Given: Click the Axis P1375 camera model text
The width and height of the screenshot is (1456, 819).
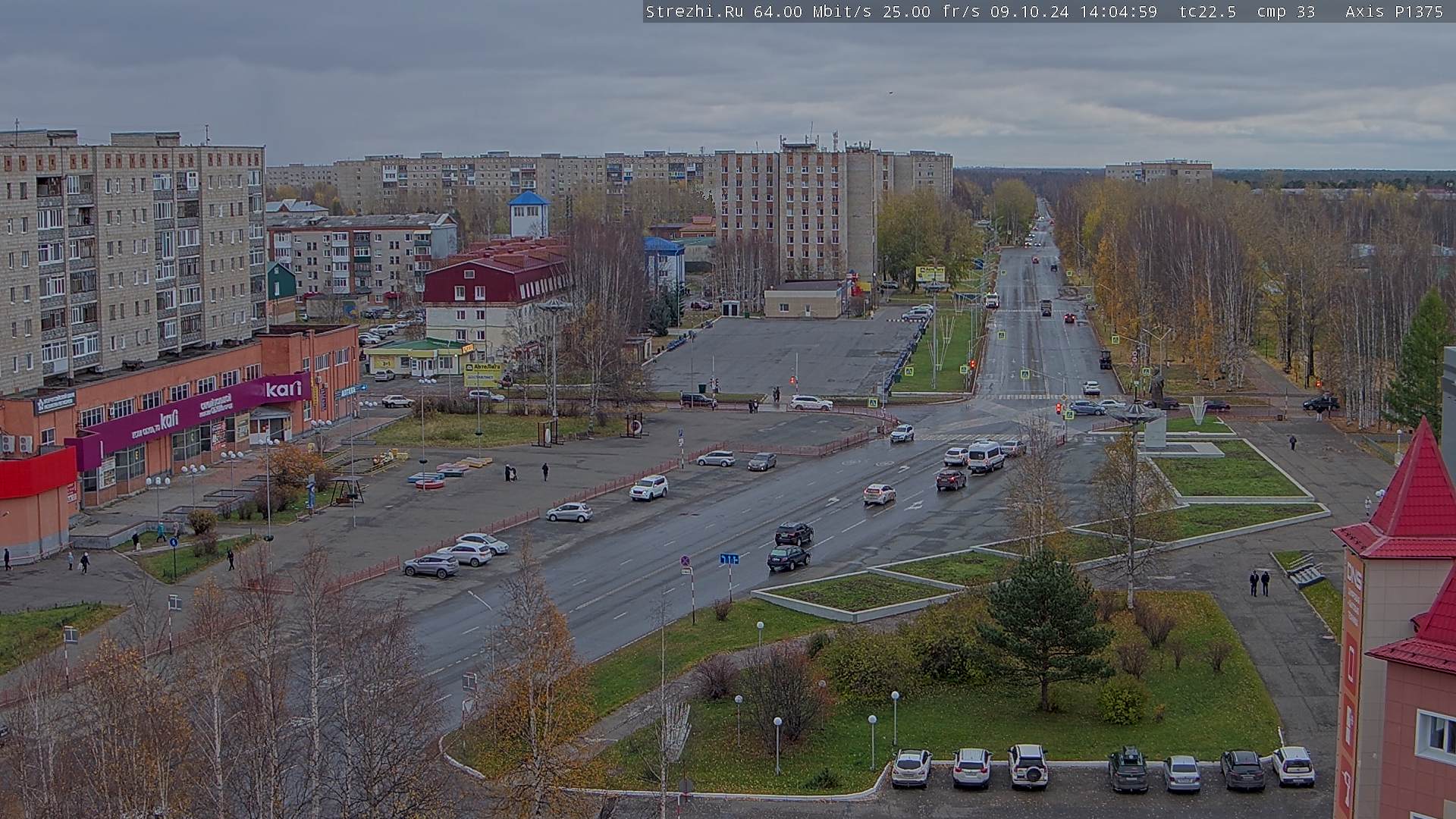Looking at the screenshot, I should tap(1394, 11).
